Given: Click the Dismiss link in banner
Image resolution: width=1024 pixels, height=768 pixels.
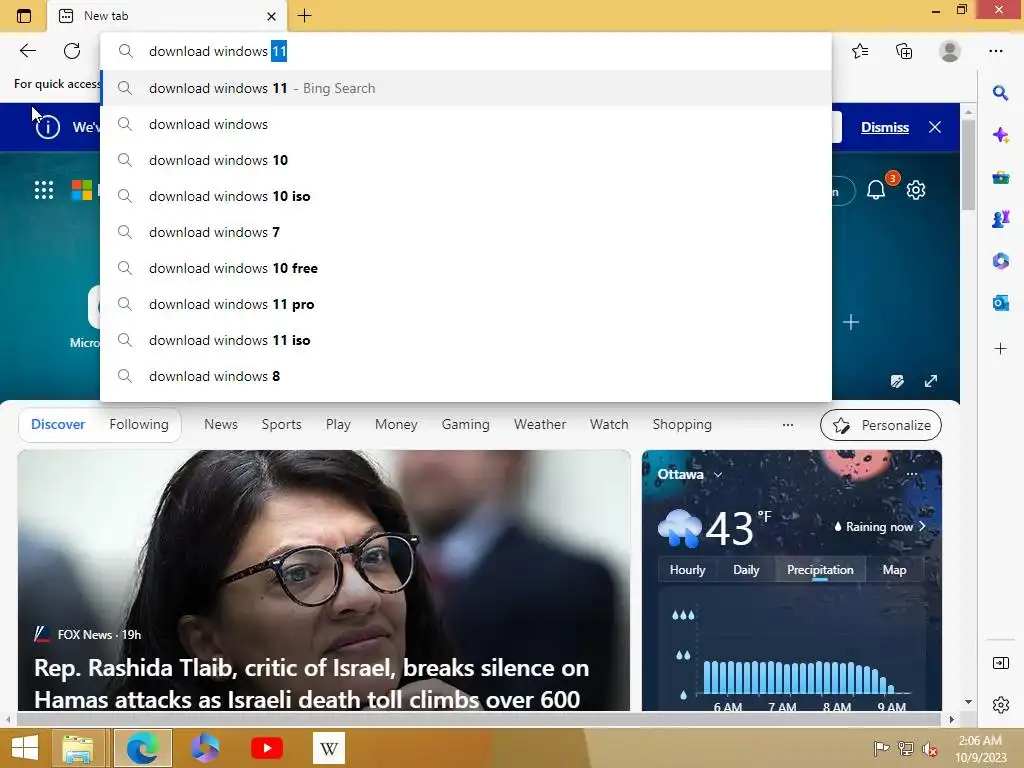Looking at the screenshot, I should (884, 127).
